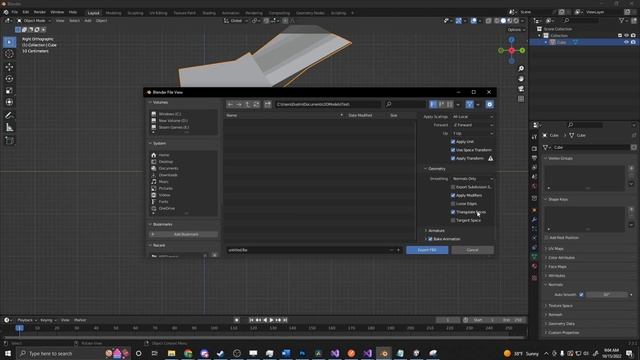Select Windows (C:) volume
The width and height of the screenshot is (640, 360).
point(170,114)
